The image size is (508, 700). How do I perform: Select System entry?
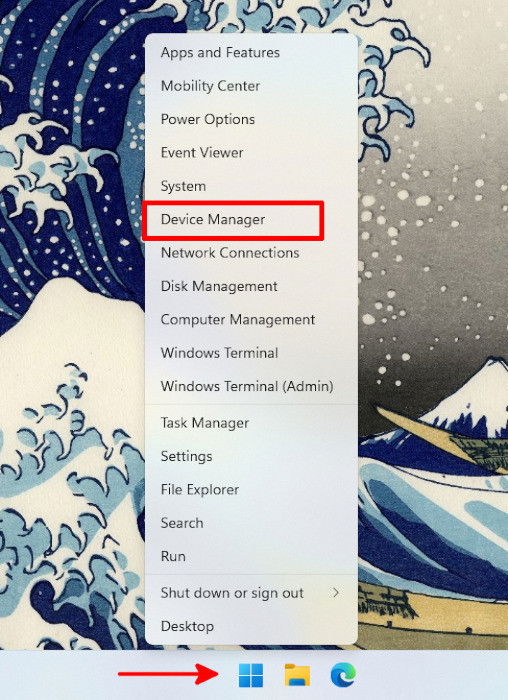point(251,186)
